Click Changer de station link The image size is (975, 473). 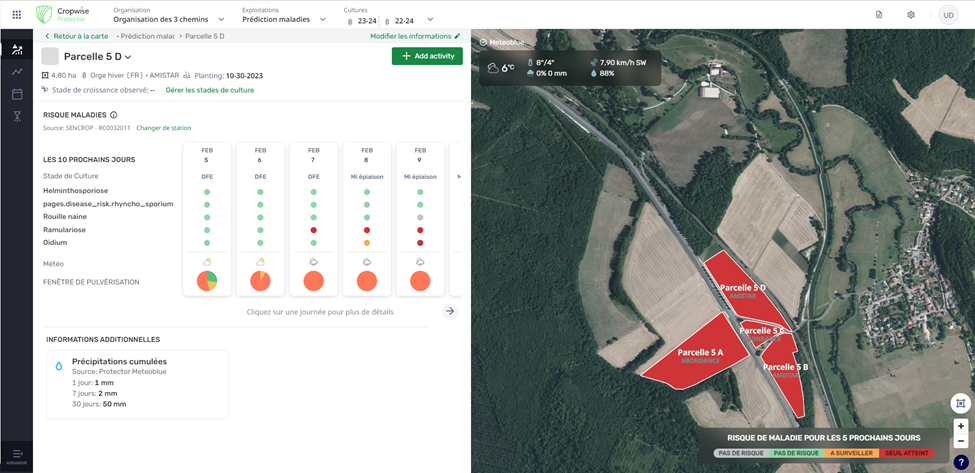tap(163, 128)
